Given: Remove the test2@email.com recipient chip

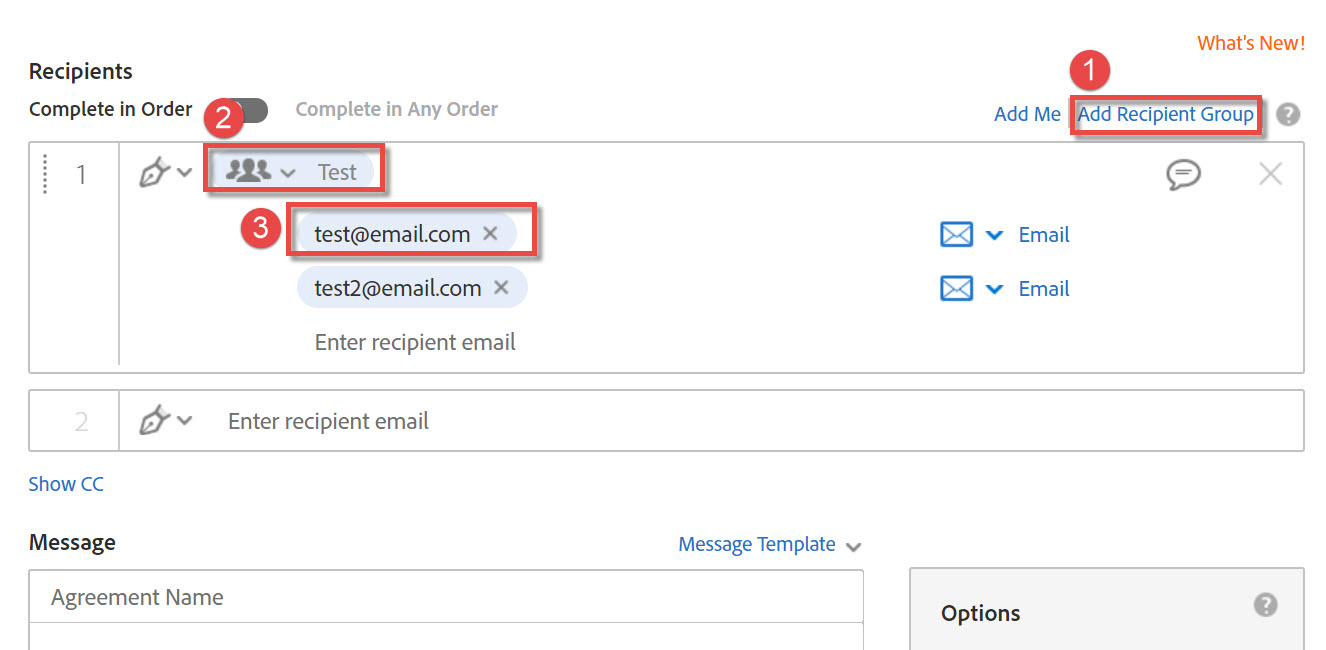Looking at the screenshot, I should (502, 288).
